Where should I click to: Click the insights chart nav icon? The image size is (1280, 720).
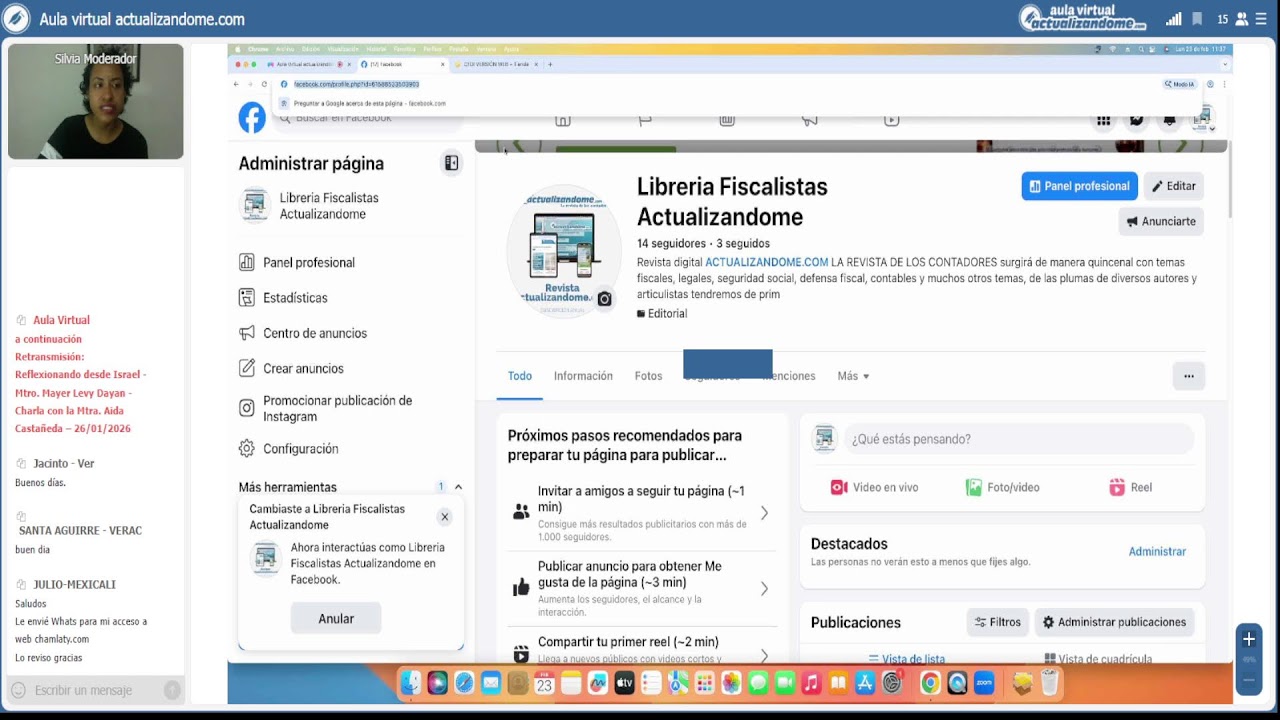pos(727,120)
